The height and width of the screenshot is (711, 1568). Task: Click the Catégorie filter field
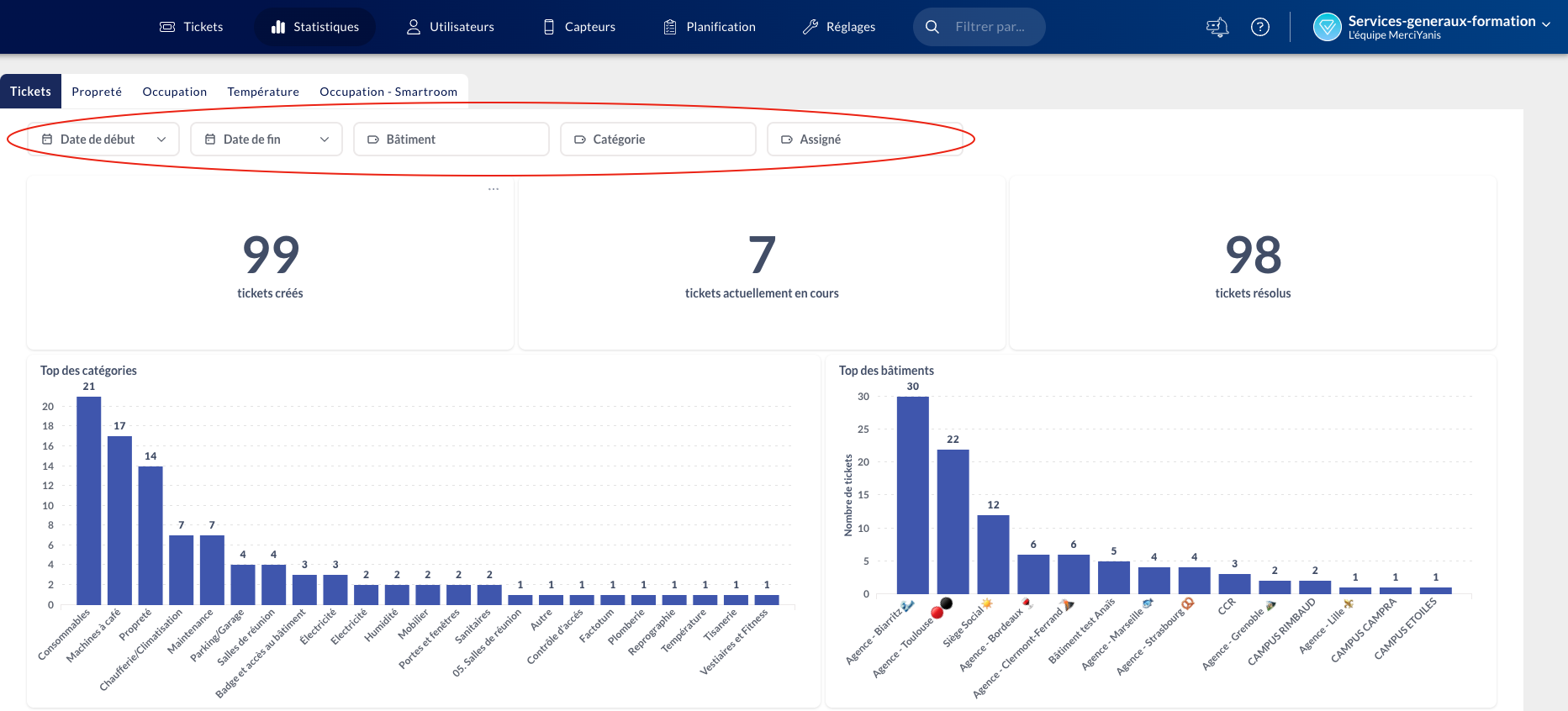658,140
